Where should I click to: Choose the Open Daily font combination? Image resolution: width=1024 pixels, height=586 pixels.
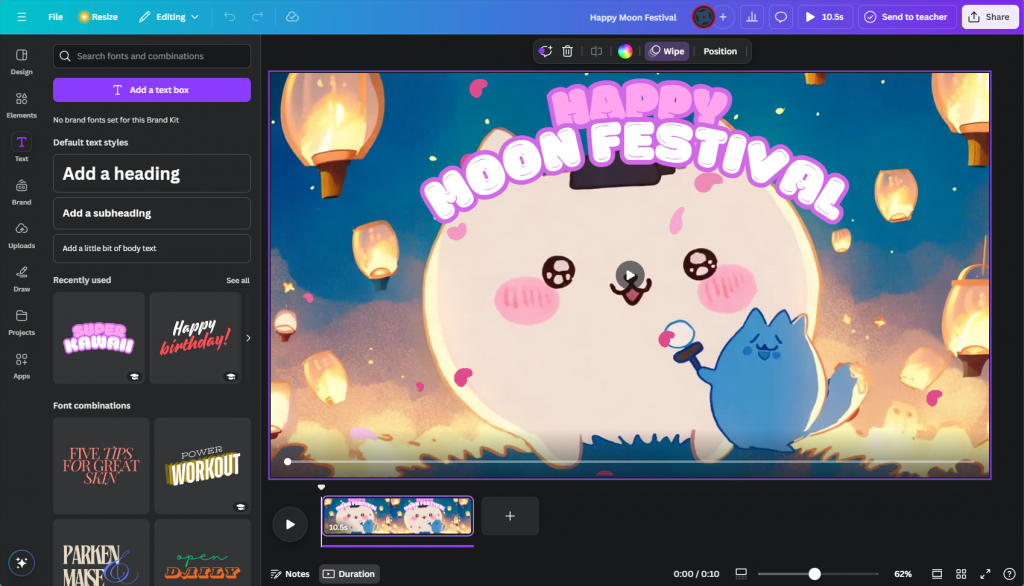tap(202, 553)
